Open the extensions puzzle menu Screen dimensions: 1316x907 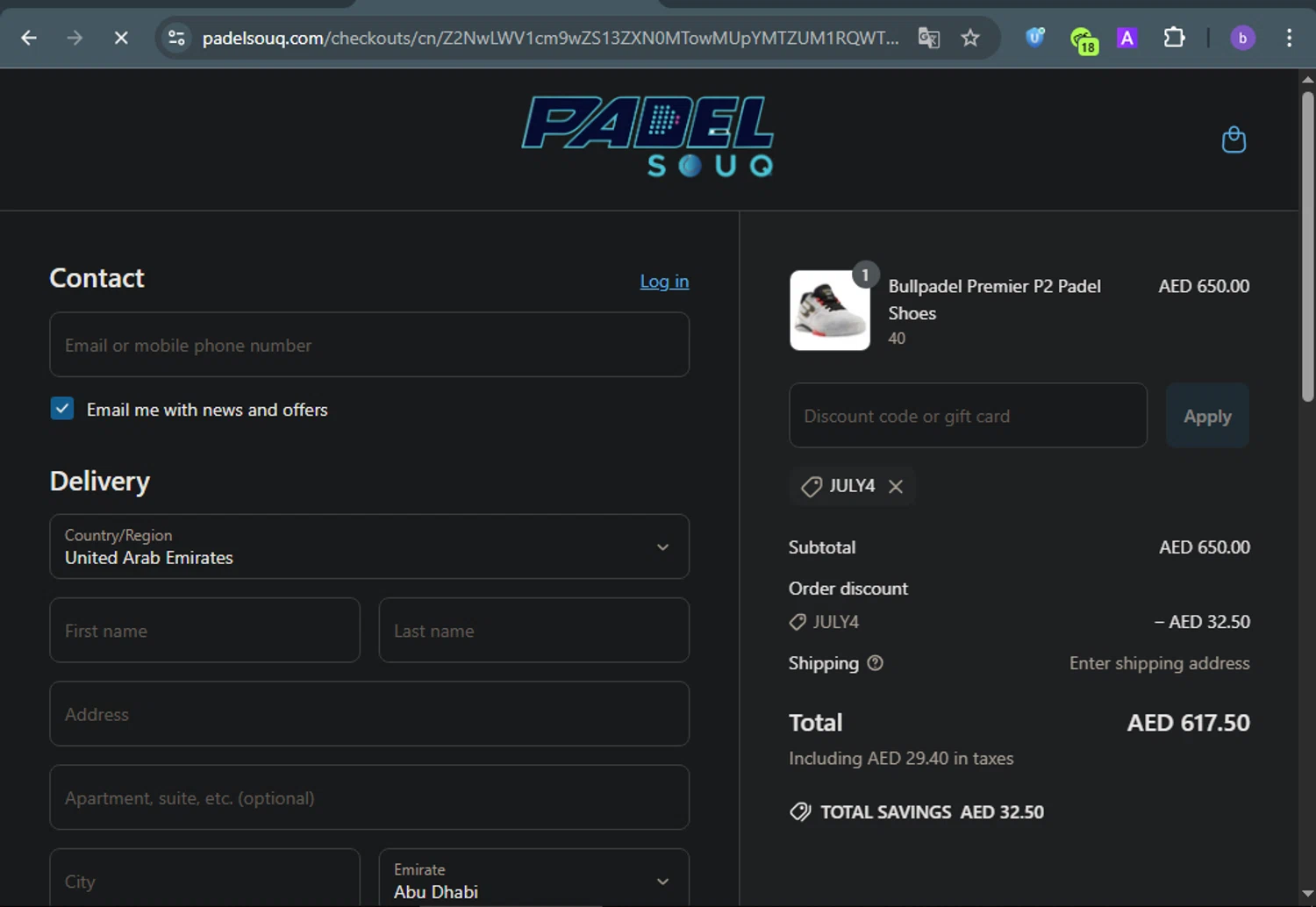coord(1174,38)
